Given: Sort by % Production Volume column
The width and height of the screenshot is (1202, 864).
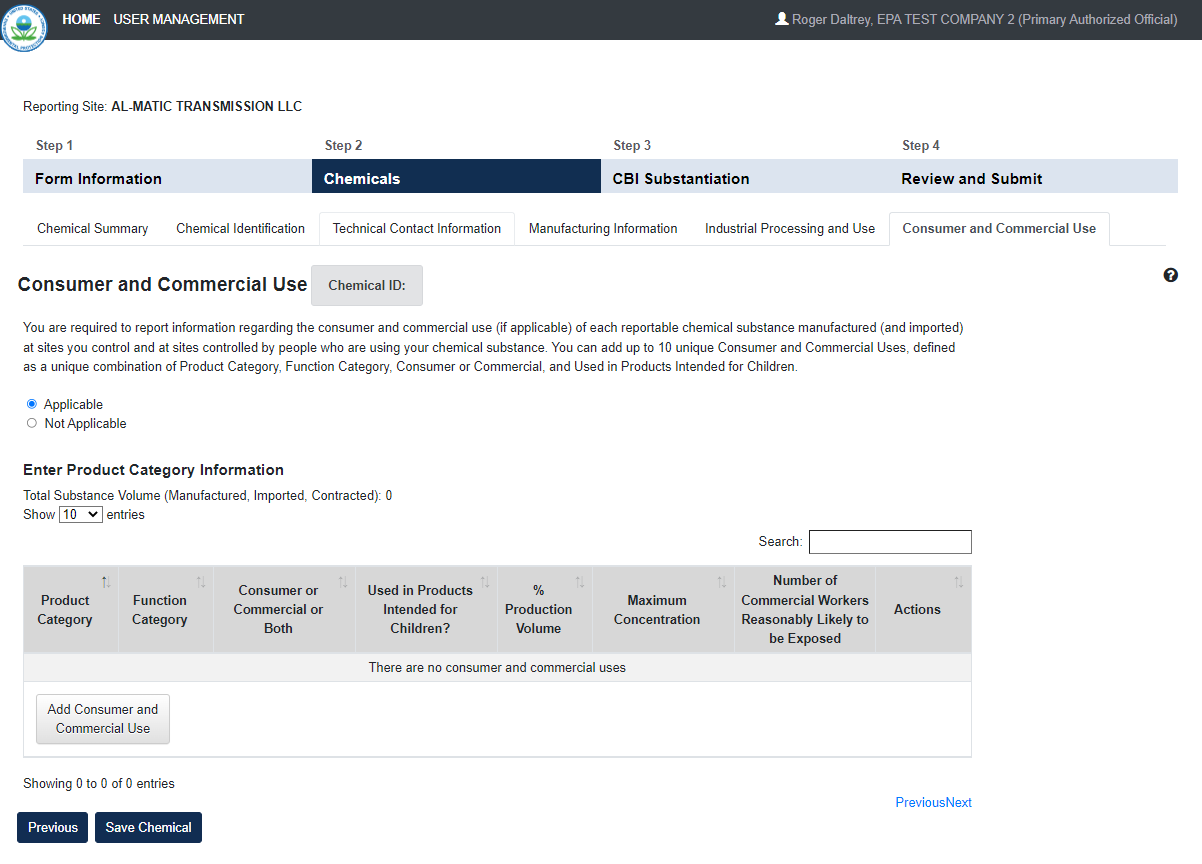Looking at the screenshot, I should (x=544, y=610).
